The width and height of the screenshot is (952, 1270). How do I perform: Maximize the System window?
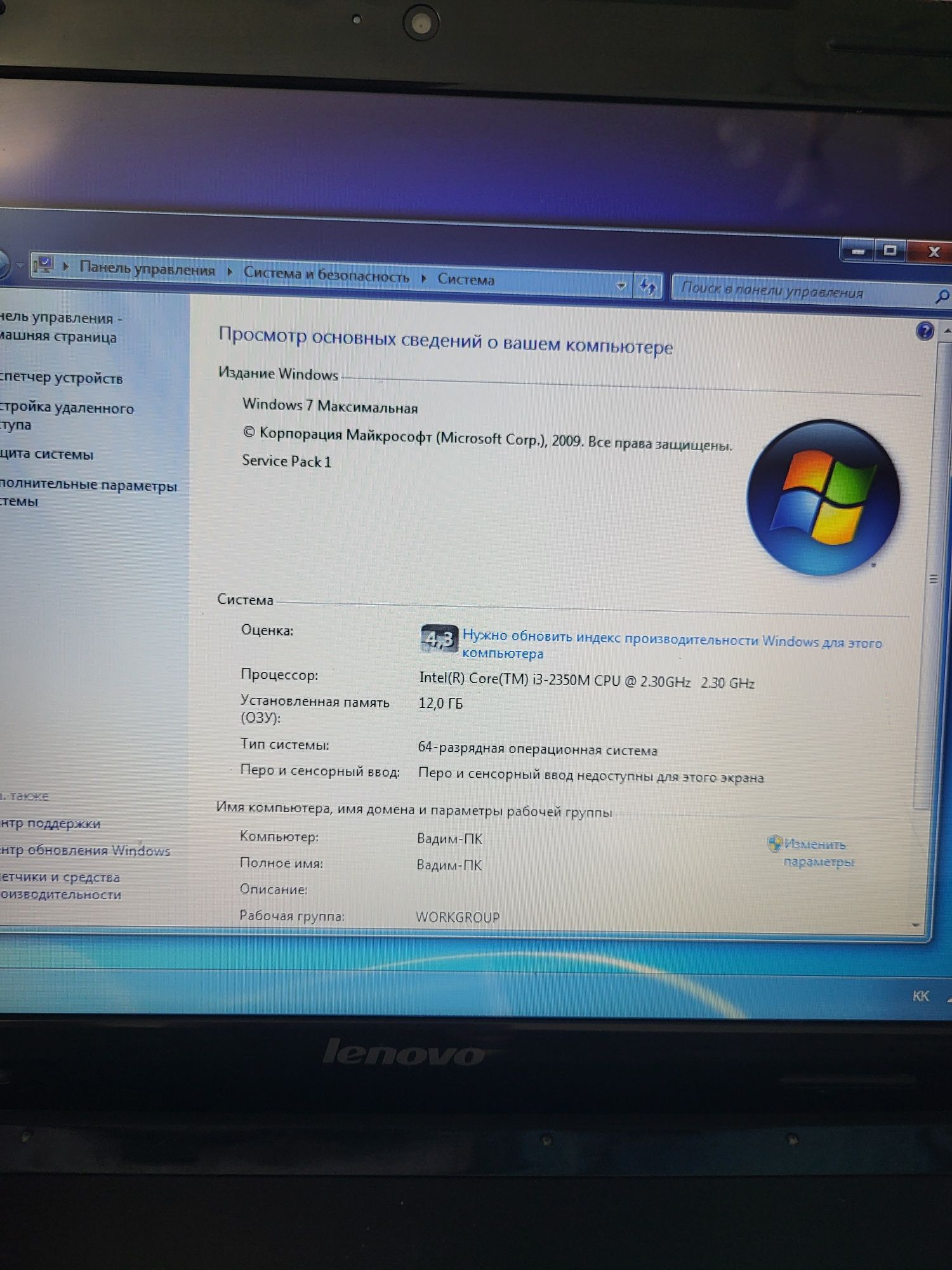890,251
